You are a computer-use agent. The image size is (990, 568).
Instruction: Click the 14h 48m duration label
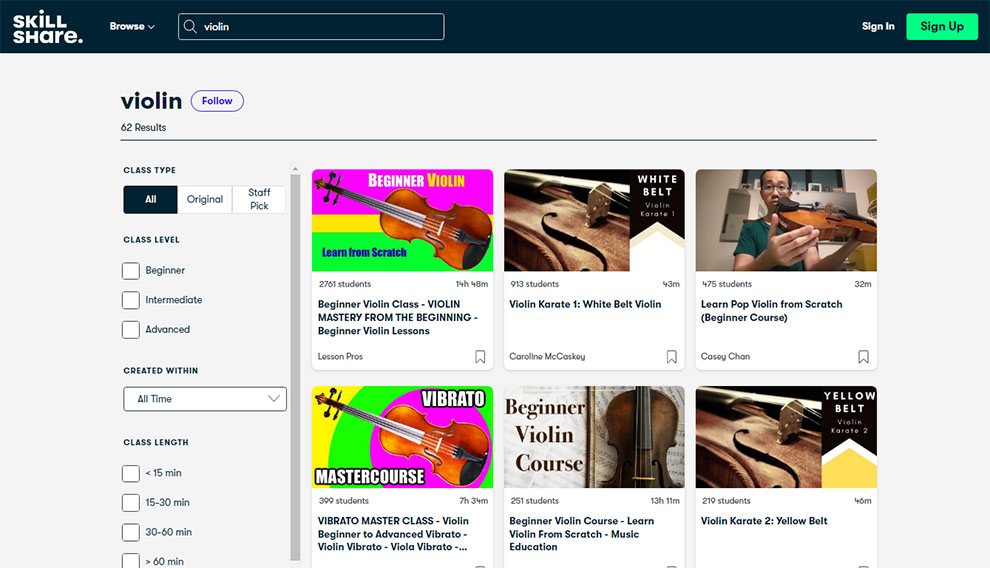click(x=472, y=284)
